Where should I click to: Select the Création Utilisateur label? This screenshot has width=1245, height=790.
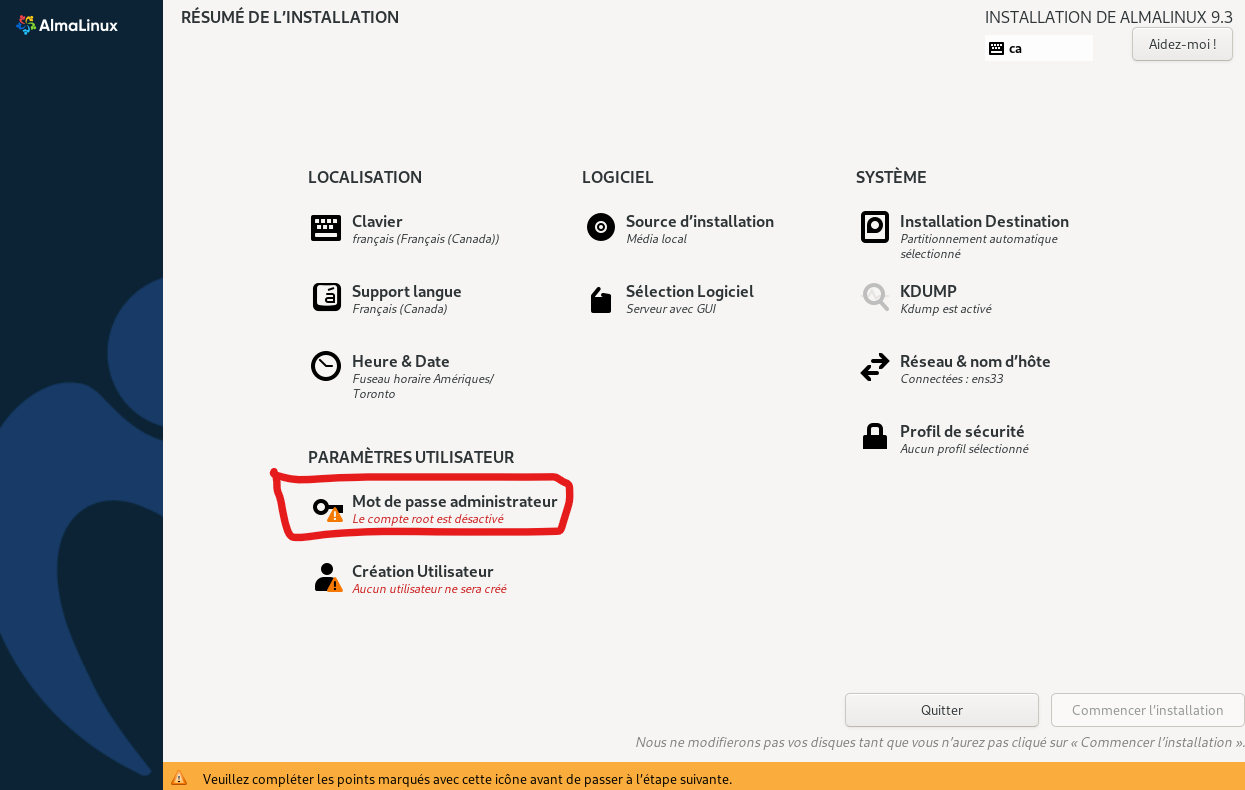click(x=422, y=571)
